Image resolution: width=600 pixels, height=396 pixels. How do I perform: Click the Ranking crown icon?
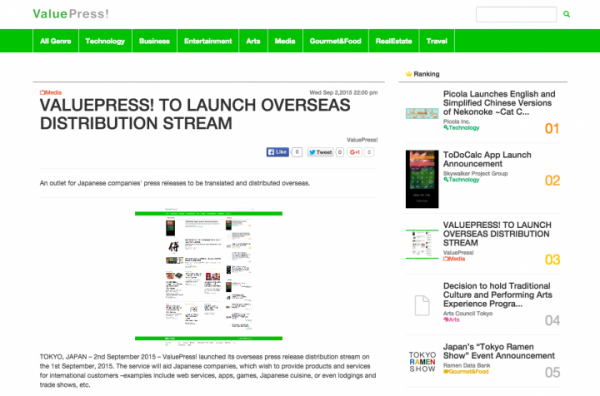tap(409, 74)
